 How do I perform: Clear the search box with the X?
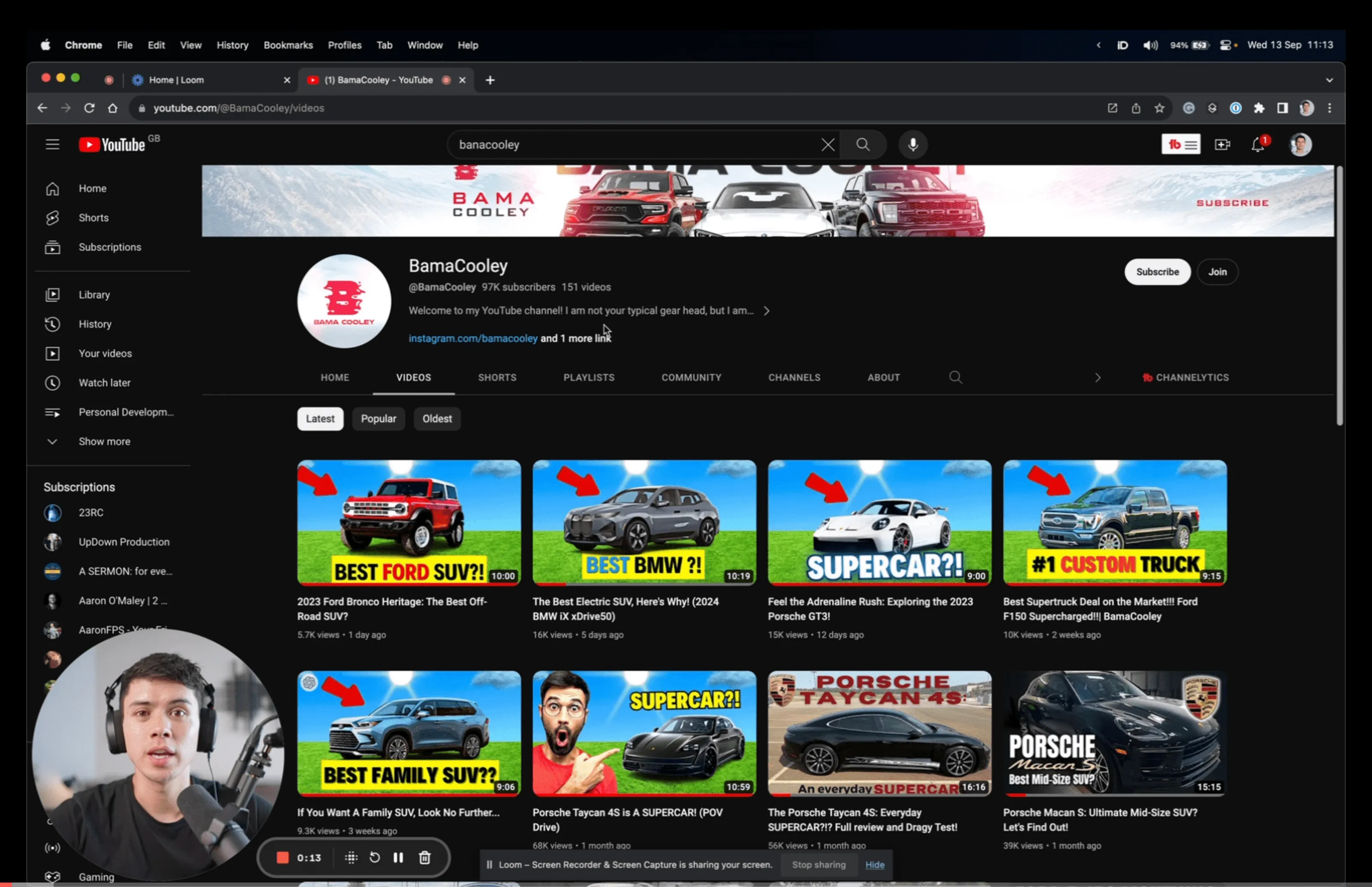point(827,144)
